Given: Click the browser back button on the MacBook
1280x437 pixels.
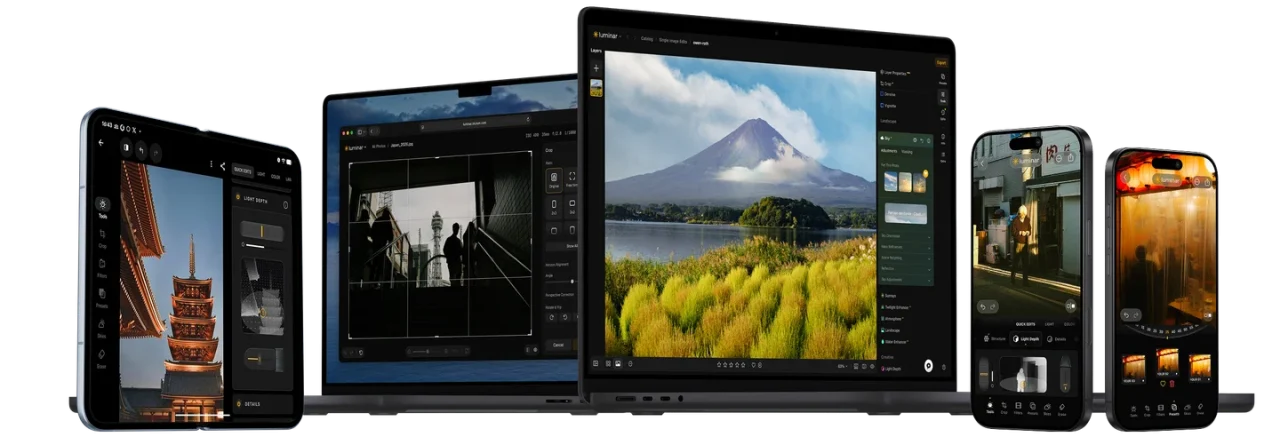Looking at the screenshot, I should pyautogui.click(x=371, y=132).
